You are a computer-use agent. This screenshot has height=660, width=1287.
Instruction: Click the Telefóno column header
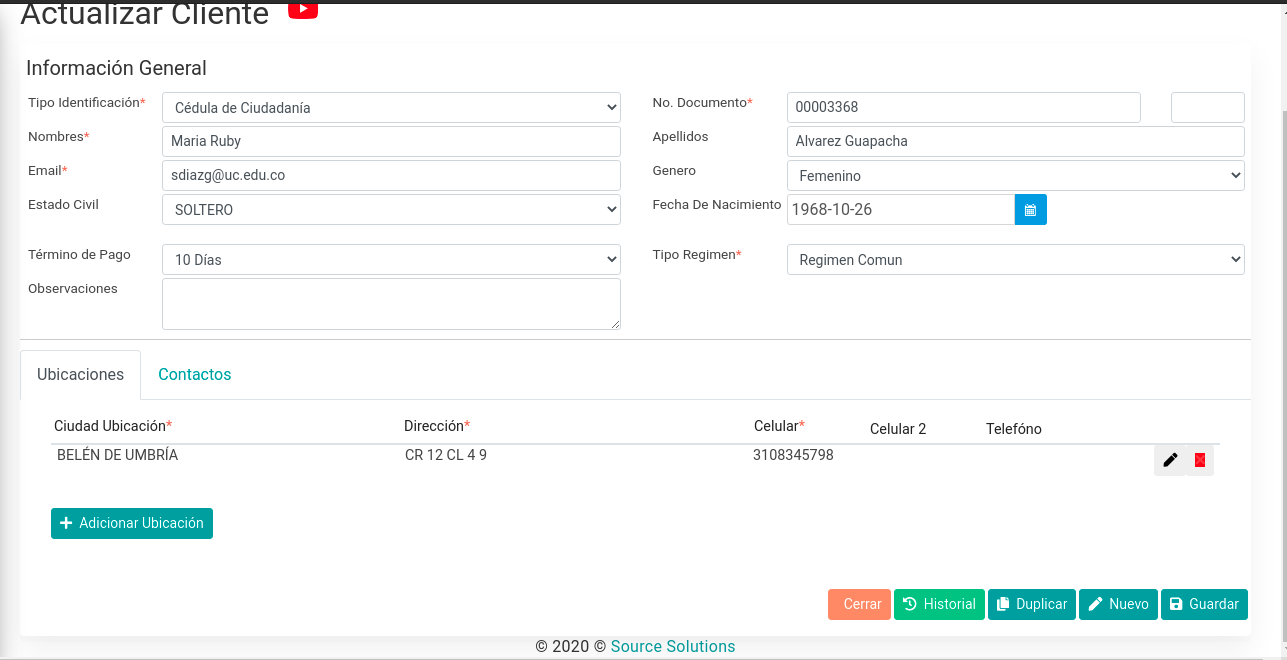click(1014, 429)
